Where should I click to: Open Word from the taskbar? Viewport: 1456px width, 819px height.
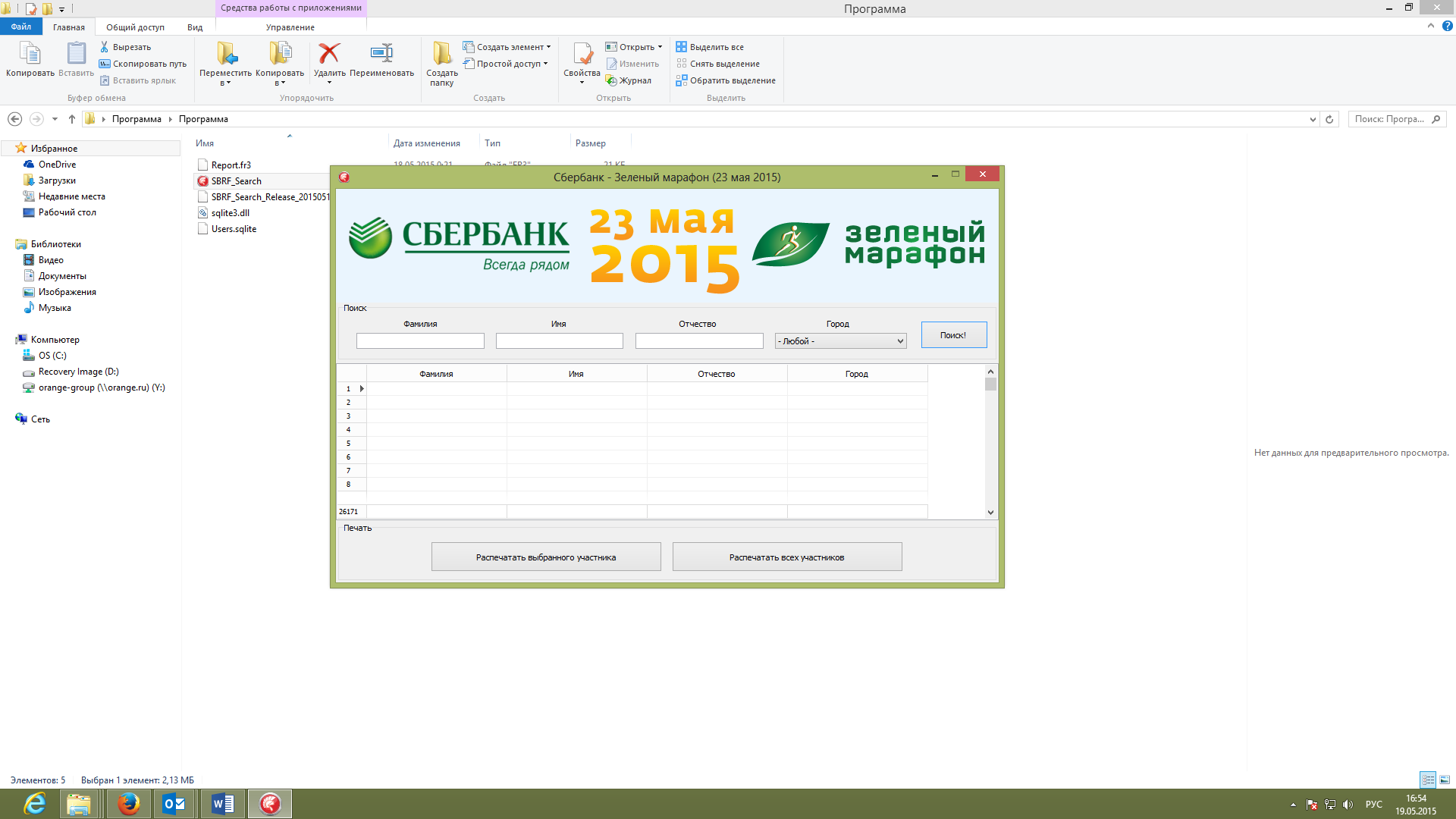click(x=223, y=804)
